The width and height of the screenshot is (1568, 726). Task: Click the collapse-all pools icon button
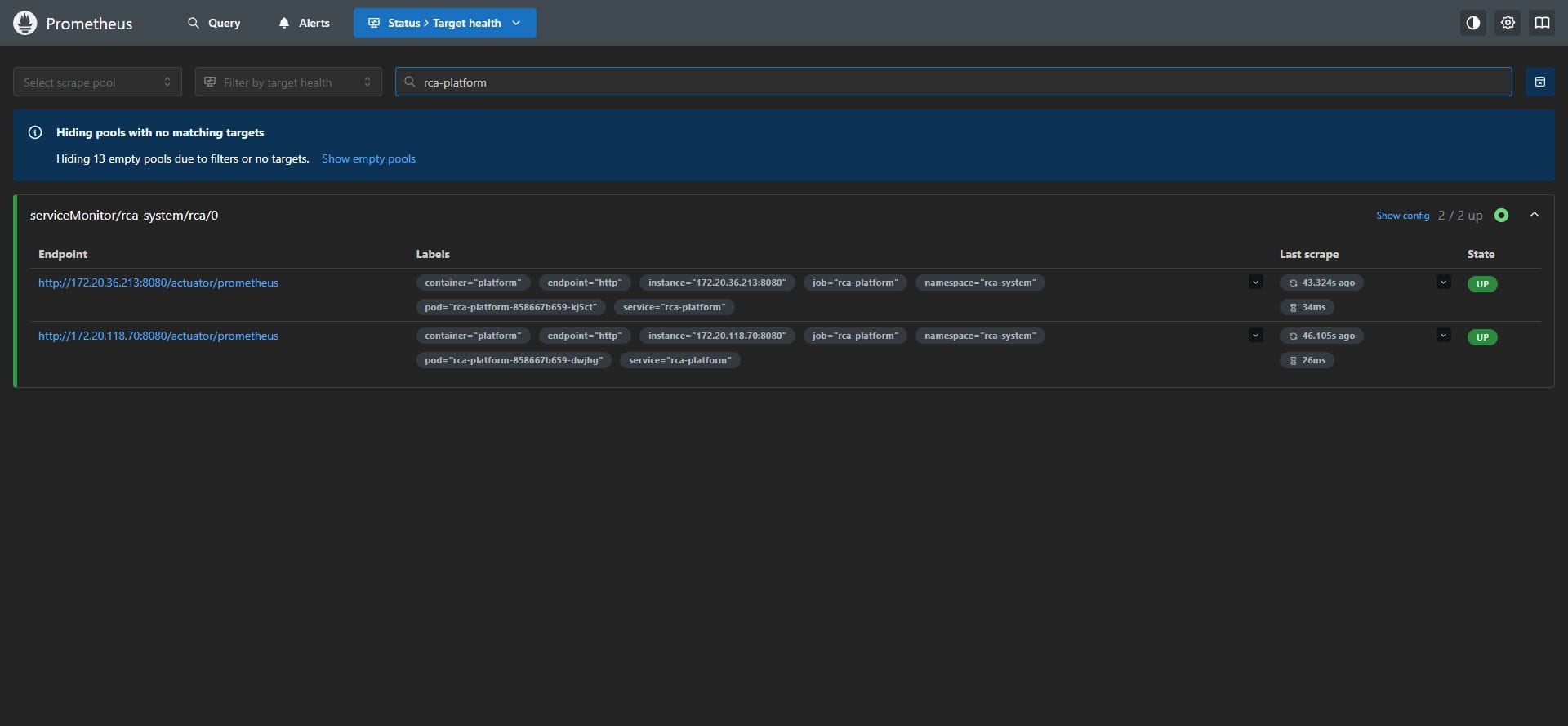[x=1540, y=82]
